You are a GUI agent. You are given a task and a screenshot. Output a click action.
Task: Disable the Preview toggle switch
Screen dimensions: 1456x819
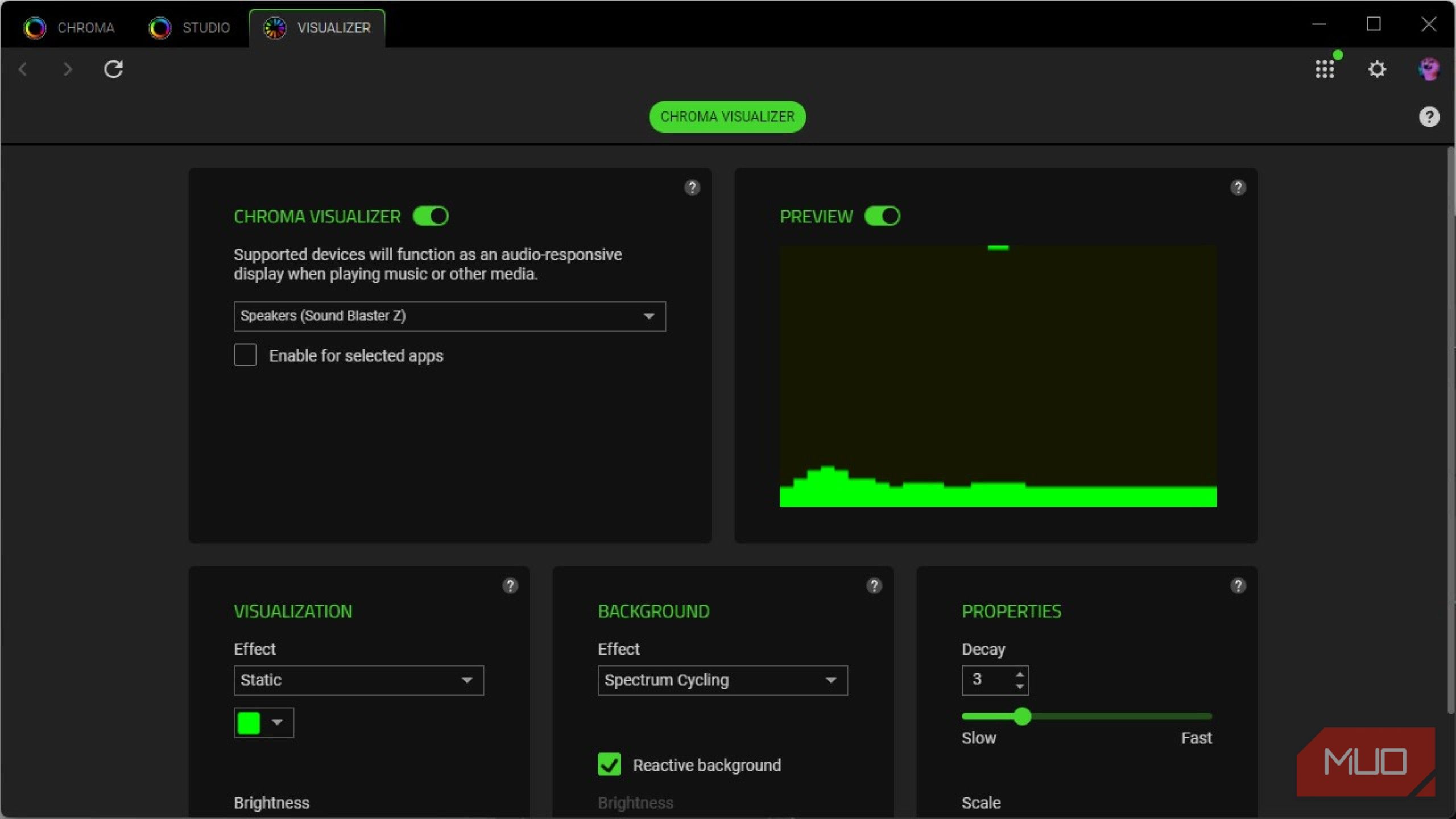pos(882,216)
